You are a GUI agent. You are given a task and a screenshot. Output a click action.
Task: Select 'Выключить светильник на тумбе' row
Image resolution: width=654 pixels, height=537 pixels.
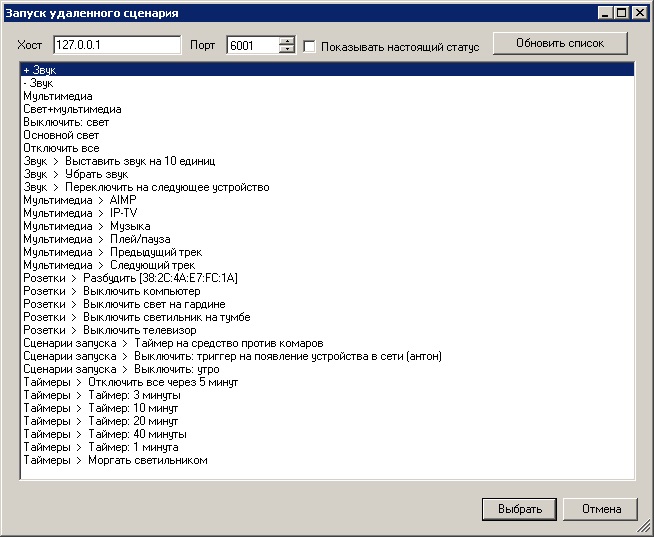point(327,317)
